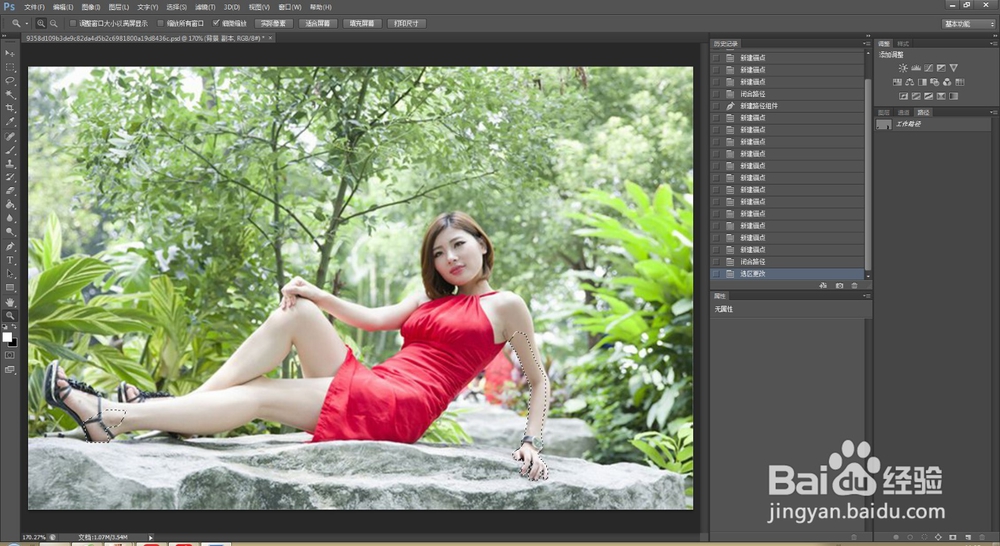The height and width of the screenshot is (546, 1000).
Task: Select the 工作路径 path thumbnail
Action: 884,124
